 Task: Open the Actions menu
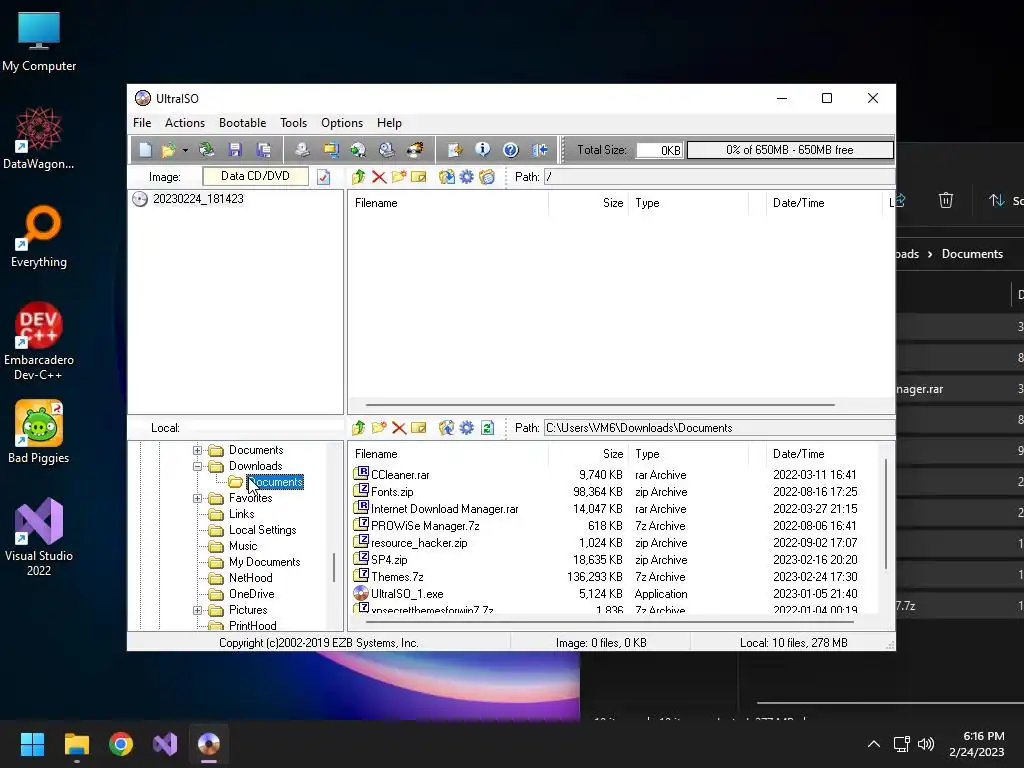[x=185, y=123]
